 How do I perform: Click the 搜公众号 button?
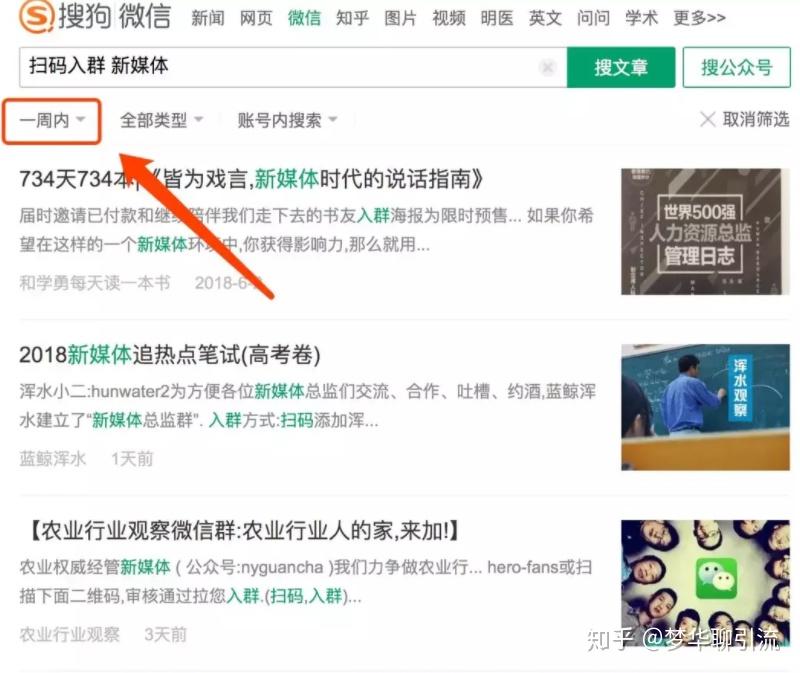[737, 67]
